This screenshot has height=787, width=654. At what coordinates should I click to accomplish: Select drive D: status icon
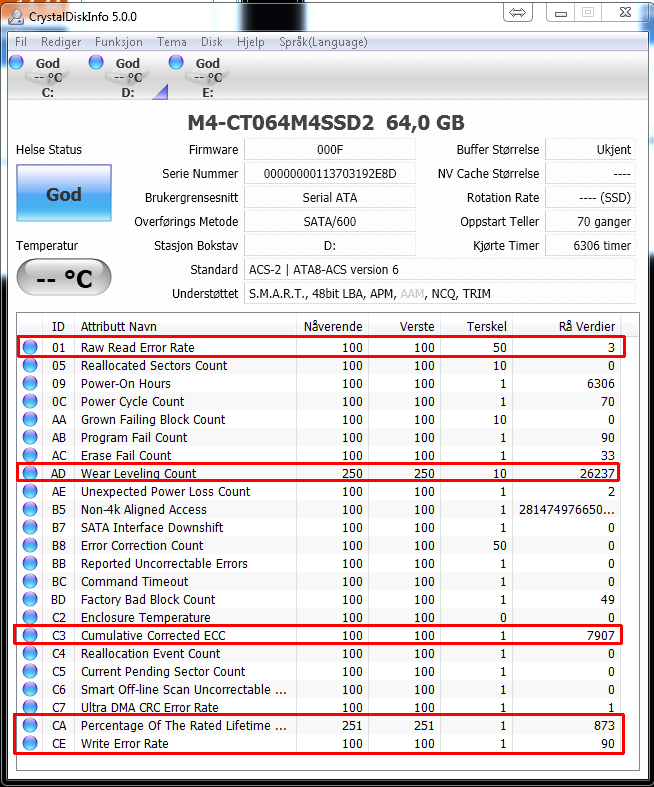pyautogui.click(x=96, y=62)
